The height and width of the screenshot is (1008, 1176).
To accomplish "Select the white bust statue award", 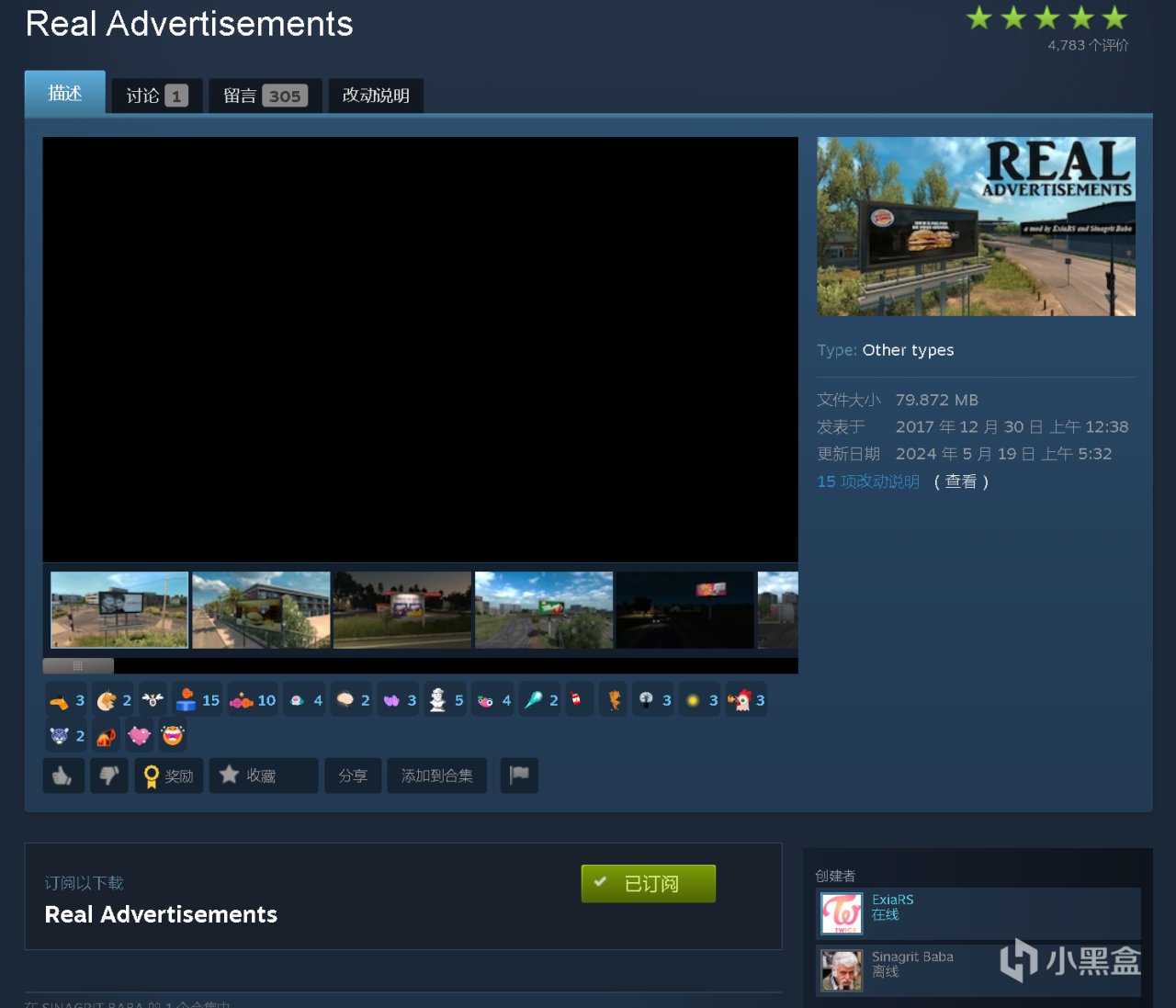I will (447, 700).
